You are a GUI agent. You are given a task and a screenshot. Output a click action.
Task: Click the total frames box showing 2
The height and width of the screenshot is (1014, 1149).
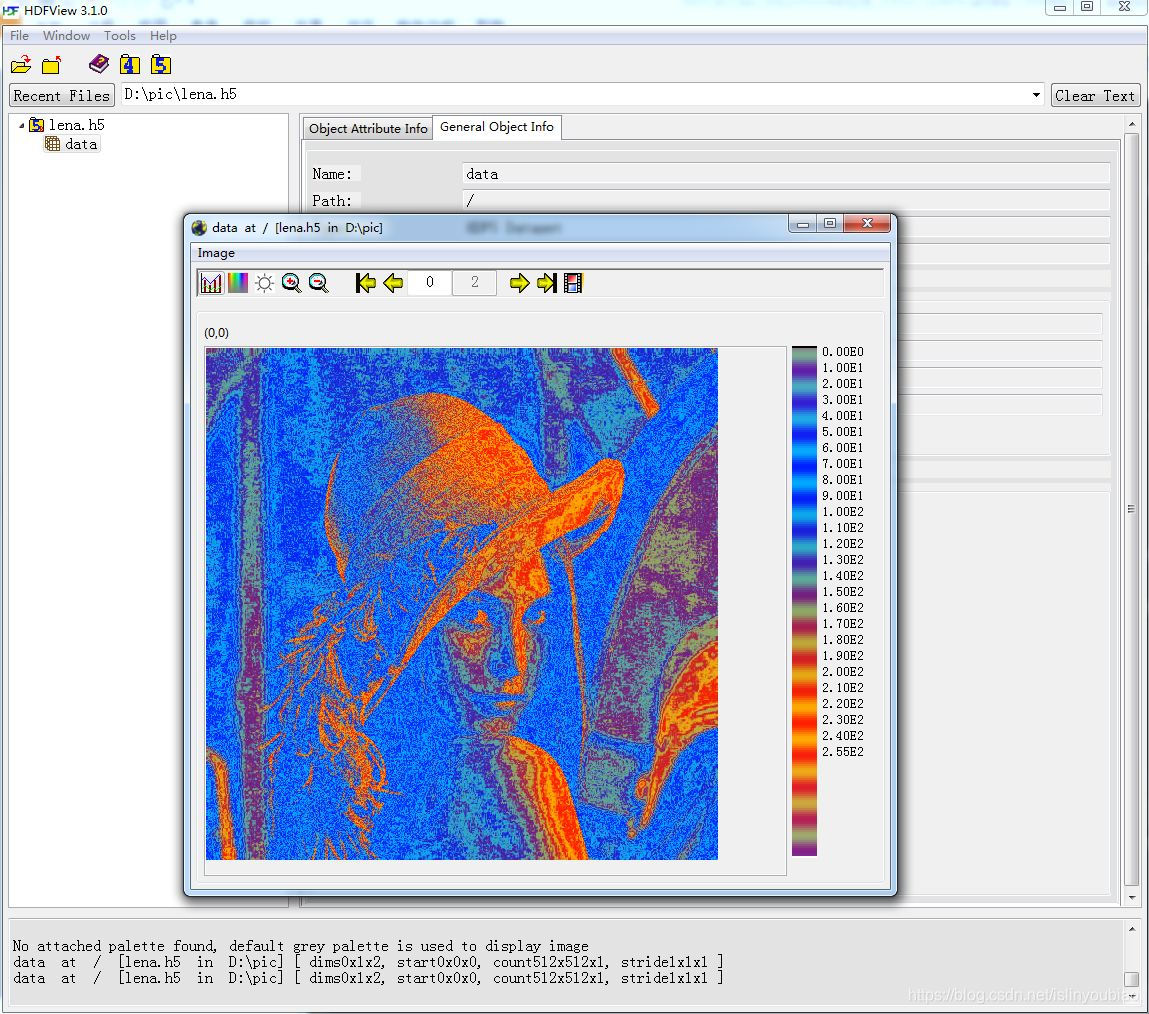tap(474, 282)
